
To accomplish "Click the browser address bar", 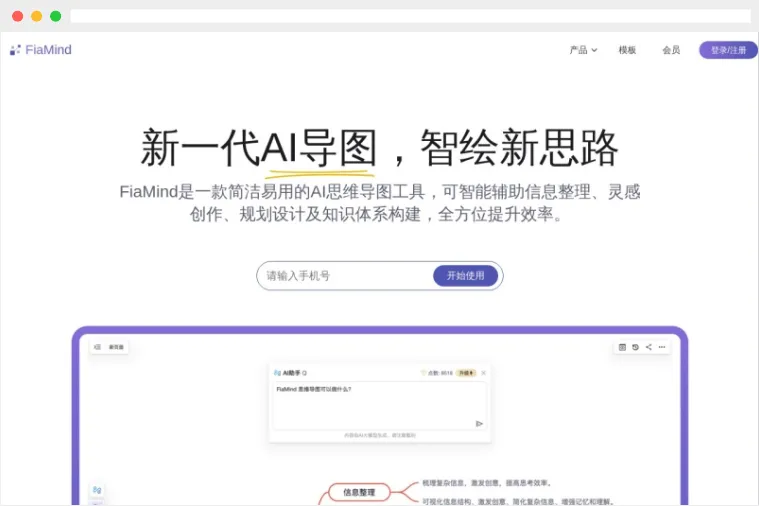I will [x=410, y=16].
